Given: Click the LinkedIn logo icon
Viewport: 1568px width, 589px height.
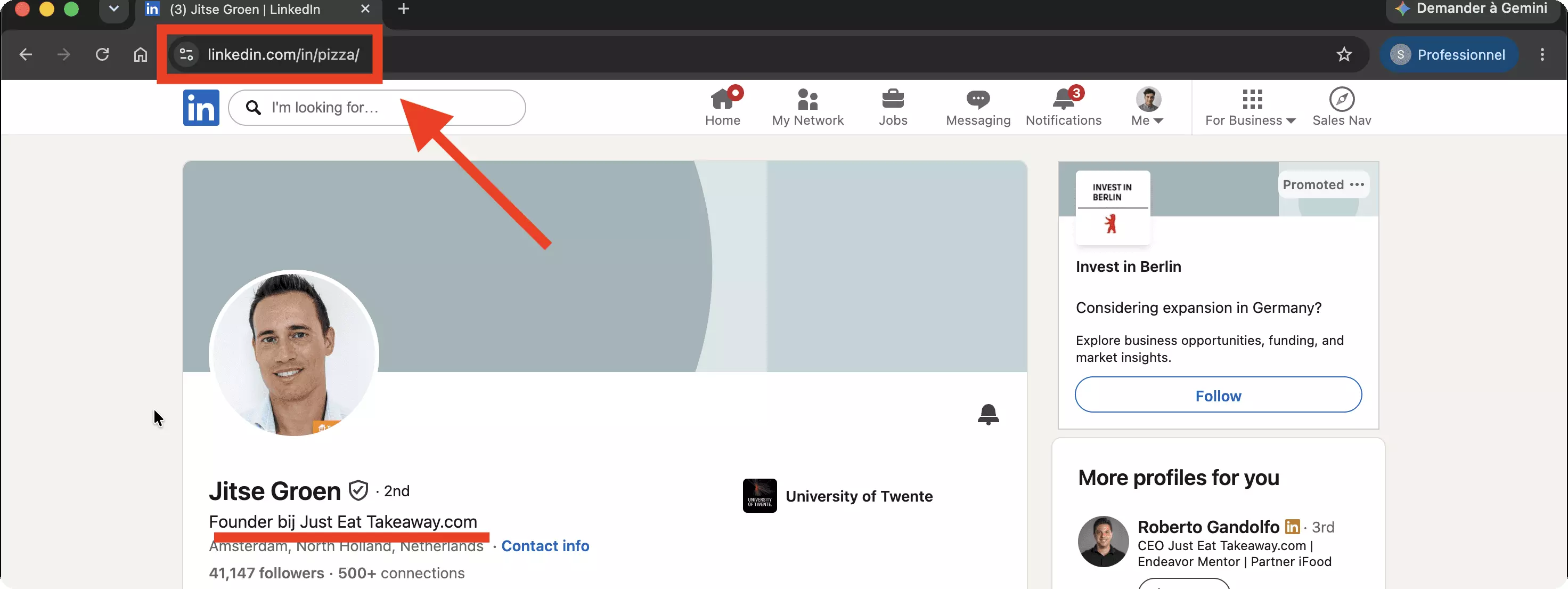Looking at the screenshot, I should 201,108.
